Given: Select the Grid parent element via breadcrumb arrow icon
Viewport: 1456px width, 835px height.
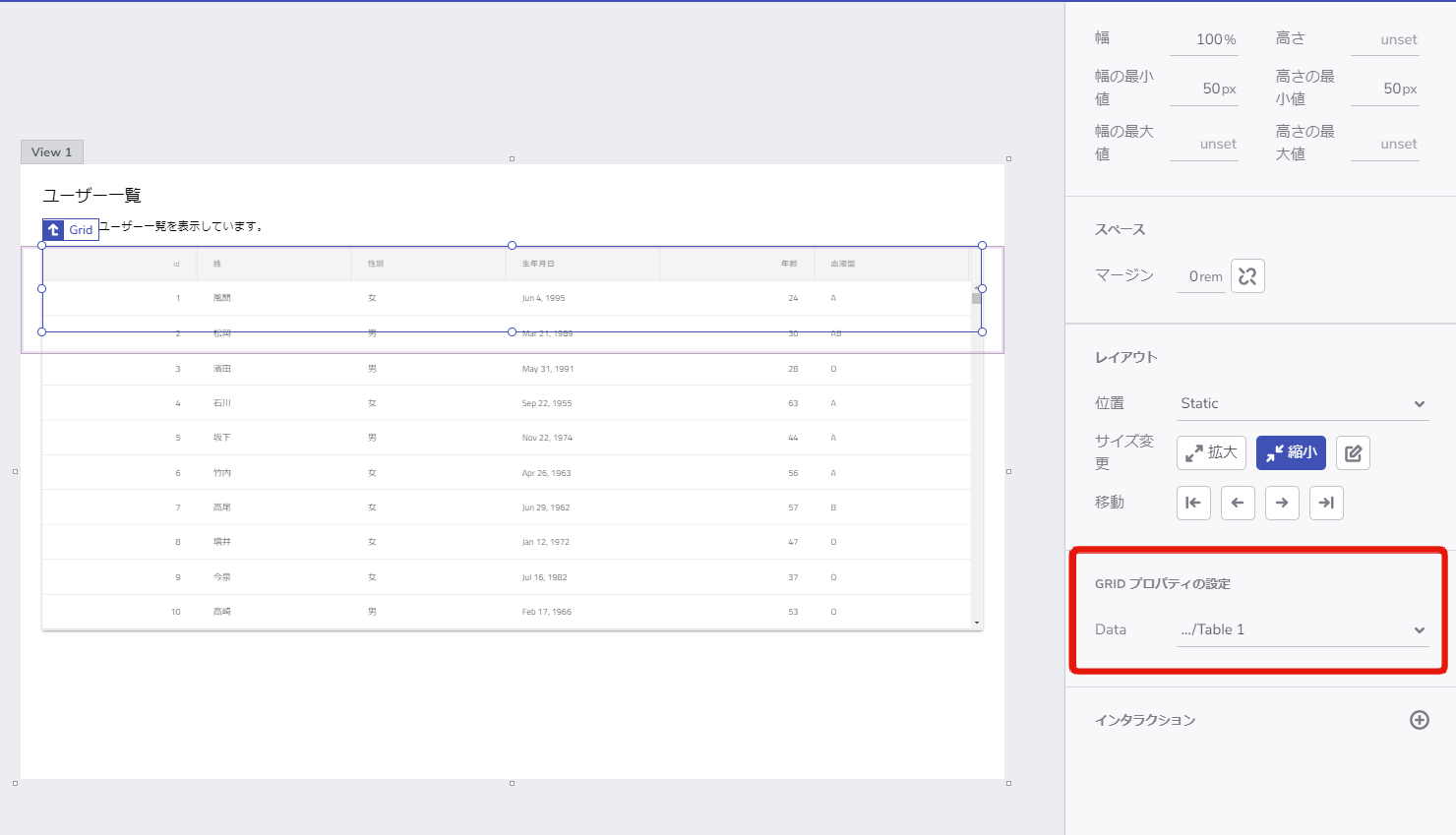Looking at the screenshot, I should [51, 229].
